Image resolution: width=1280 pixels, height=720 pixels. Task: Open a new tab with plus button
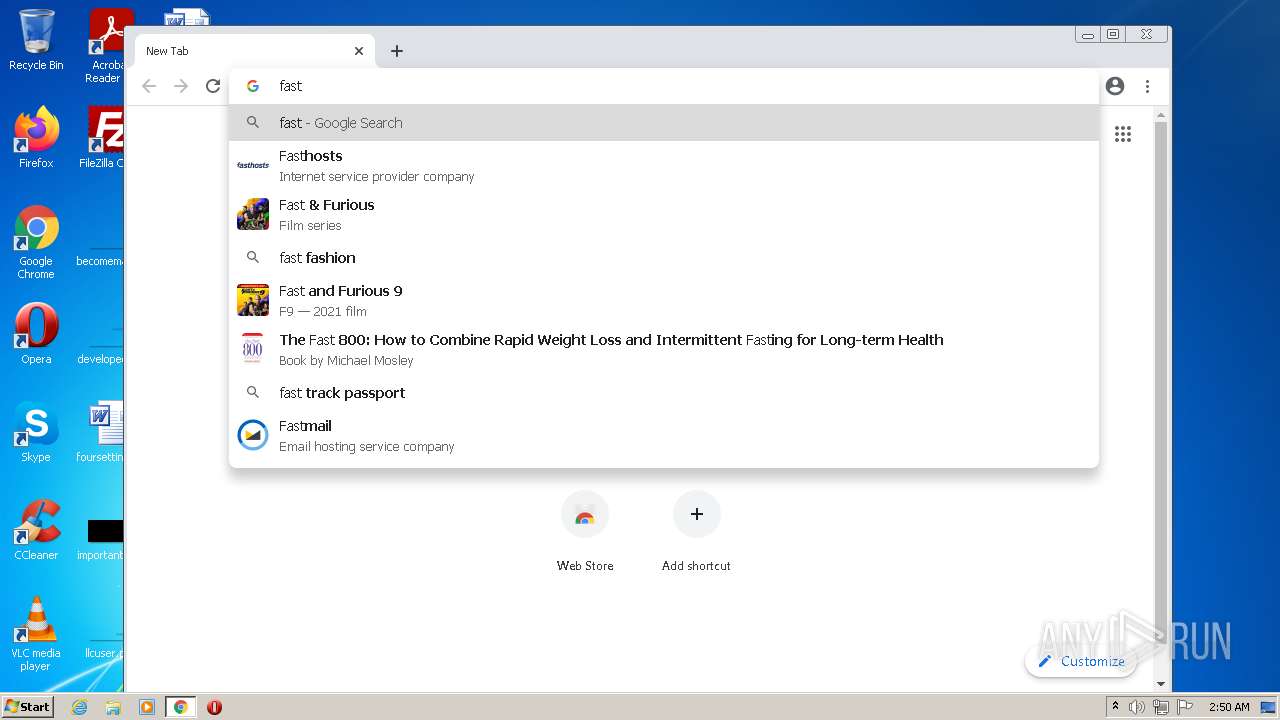click(397, 51)
